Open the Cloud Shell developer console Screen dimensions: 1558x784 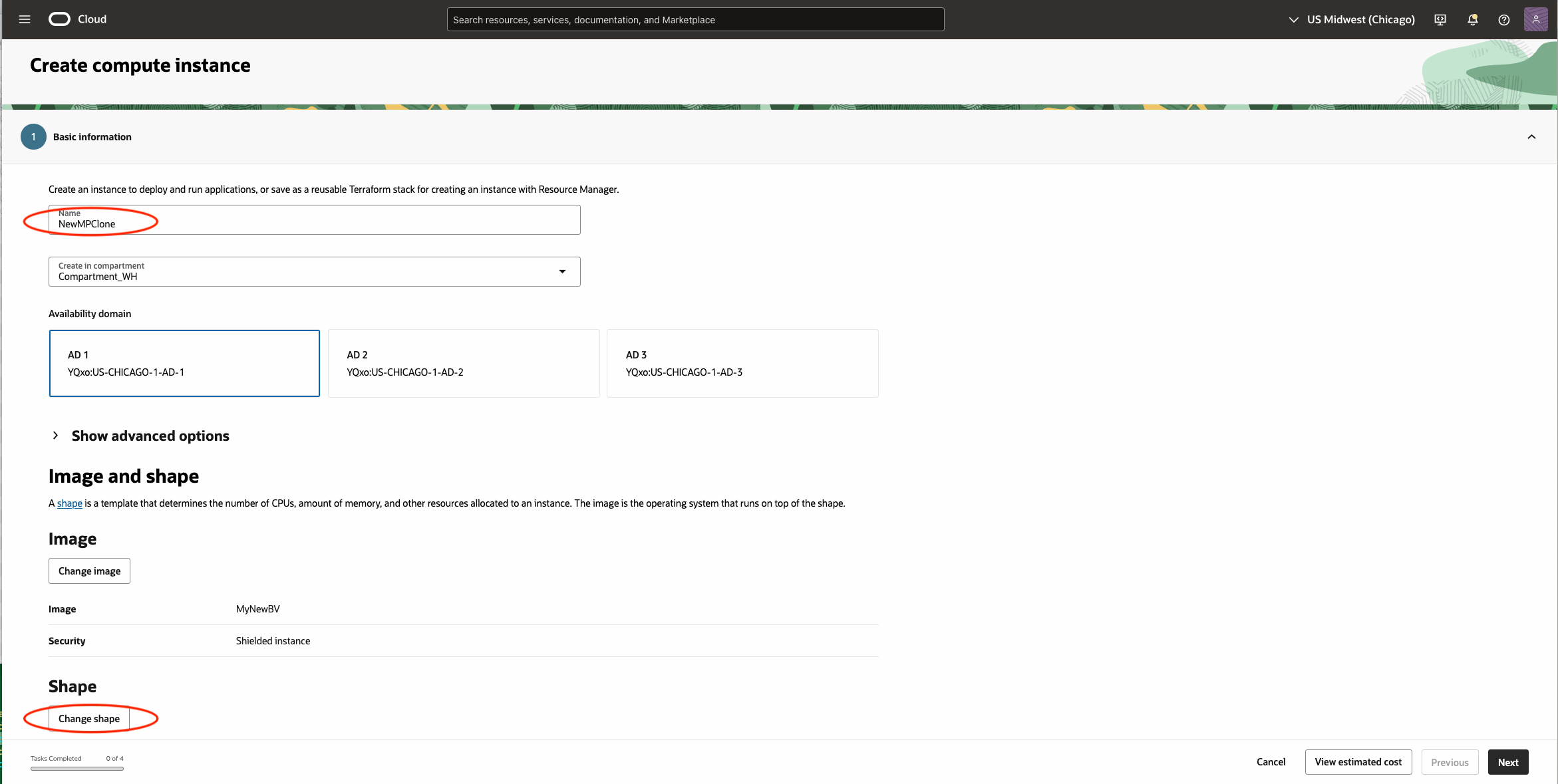[x=1440, y=19]
